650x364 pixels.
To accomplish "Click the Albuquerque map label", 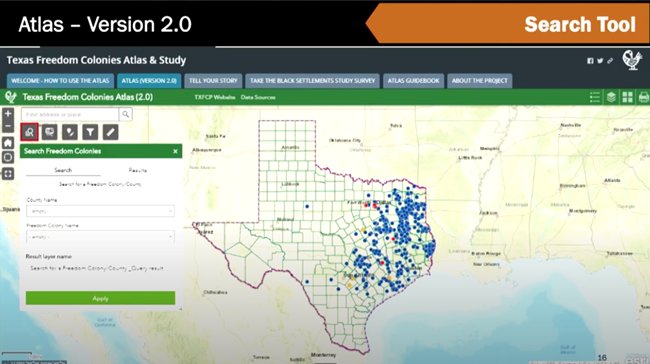I will click(207, 149).
